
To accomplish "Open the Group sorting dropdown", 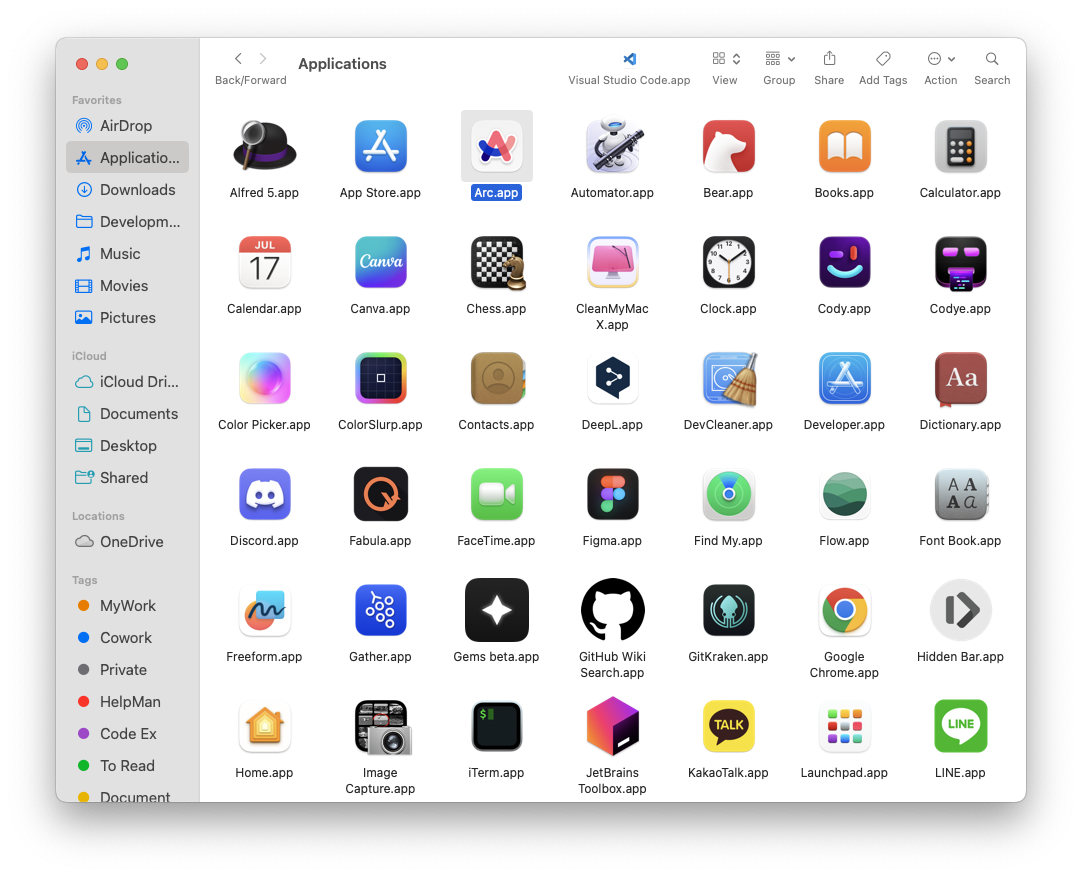I will 780,59.
